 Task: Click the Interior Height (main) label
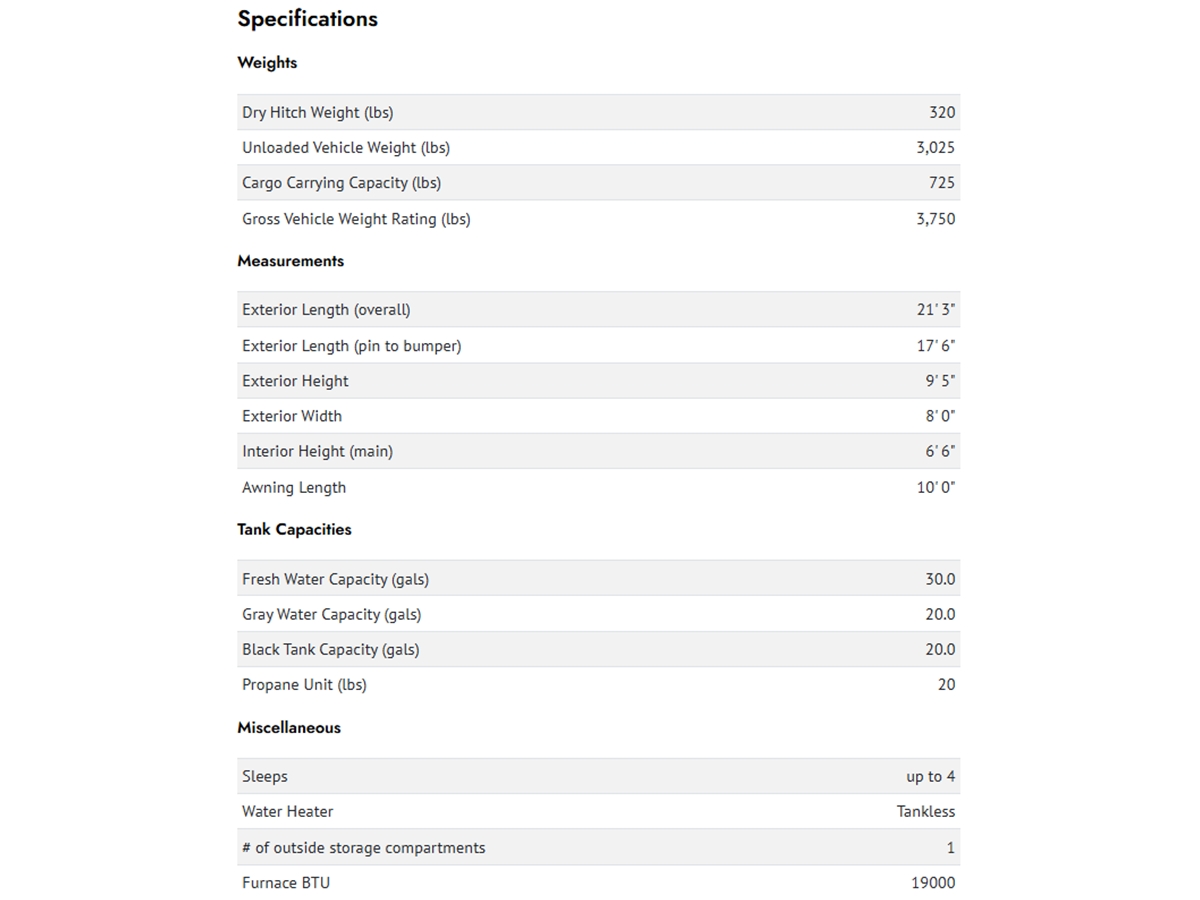[317, 452]
